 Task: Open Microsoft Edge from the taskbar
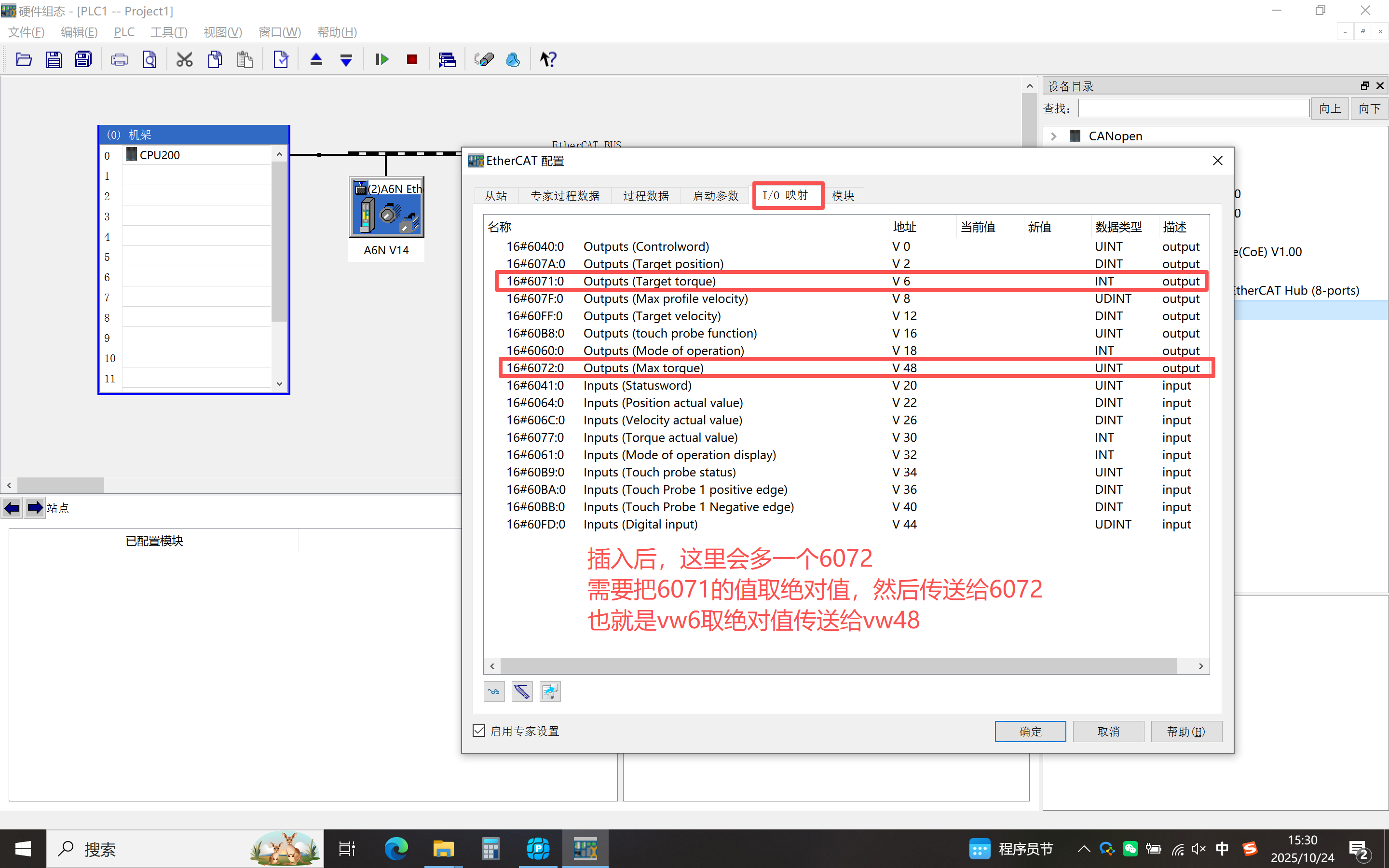[x=395, y=849]
